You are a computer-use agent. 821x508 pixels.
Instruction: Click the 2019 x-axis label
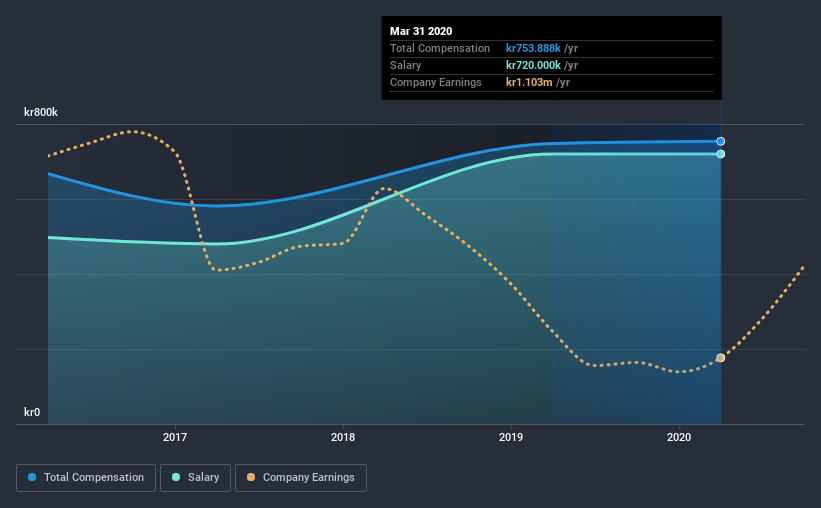point(511,437)
